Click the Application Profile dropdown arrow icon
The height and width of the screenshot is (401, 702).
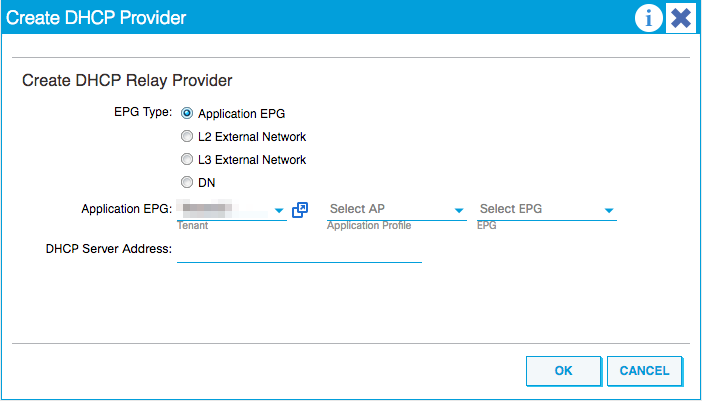pos(458,210)
